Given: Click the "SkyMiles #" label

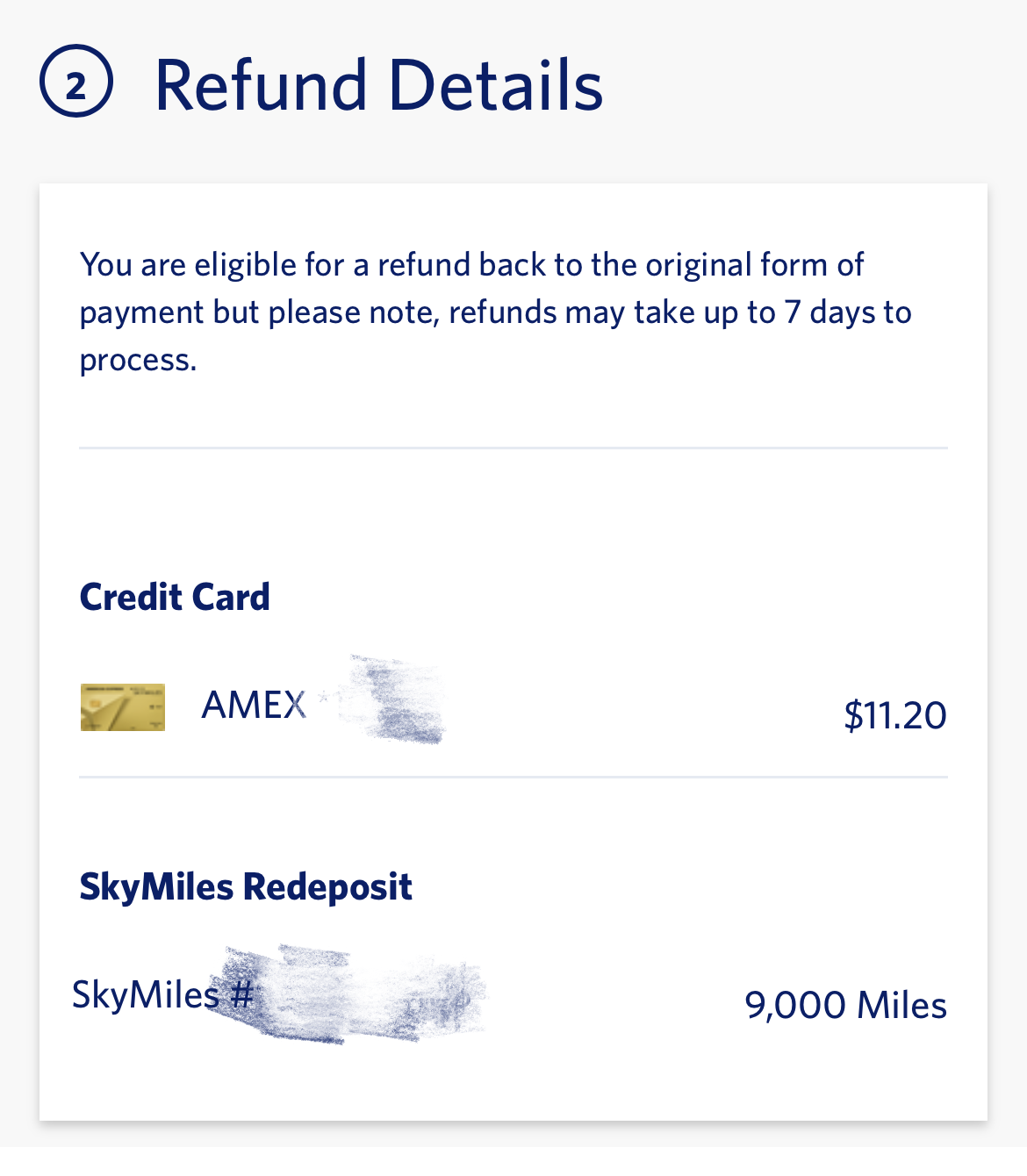Looking at the screenshot, I should point(162,995).
